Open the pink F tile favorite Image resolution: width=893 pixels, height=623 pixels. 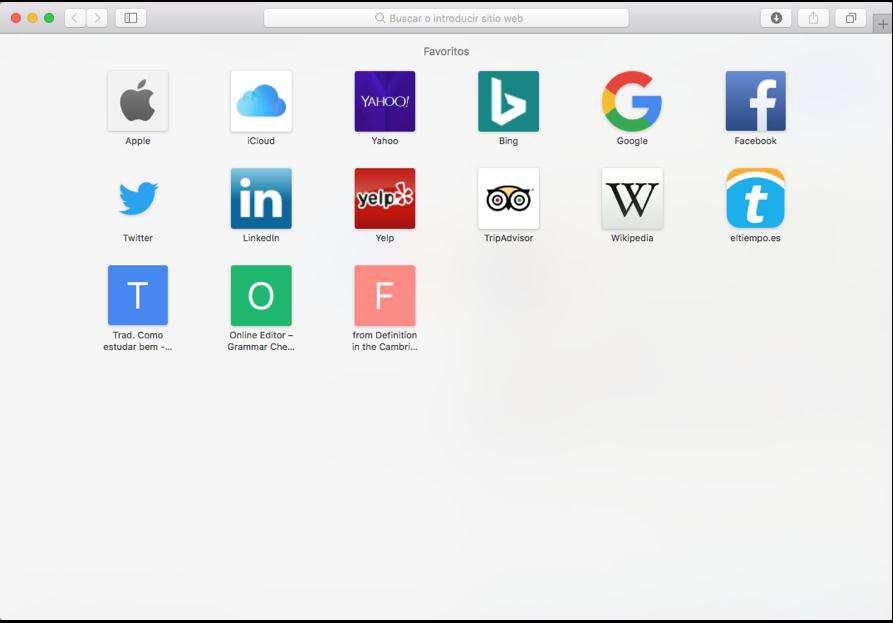[x=385, y=296]
